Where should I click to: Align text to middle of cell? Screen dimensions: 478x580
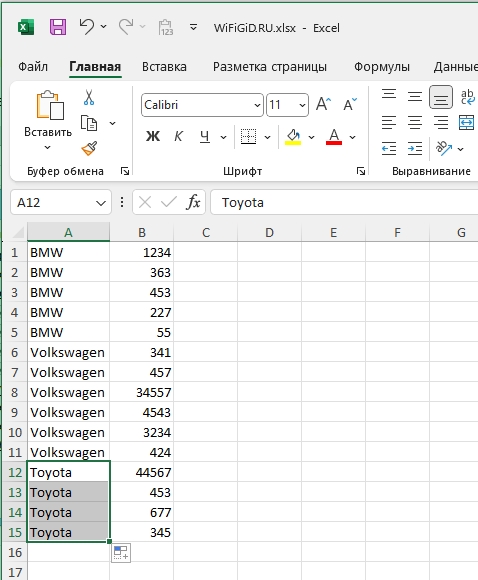(x=415, y=97)
